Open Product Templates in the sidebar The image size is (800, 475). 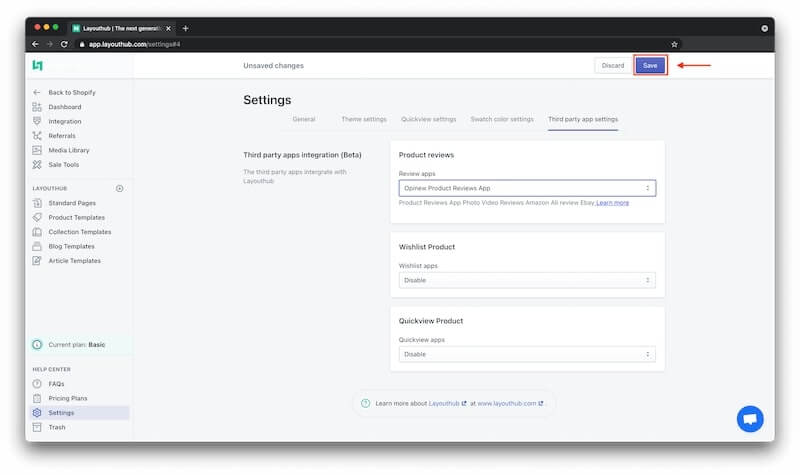pos(77,217)
